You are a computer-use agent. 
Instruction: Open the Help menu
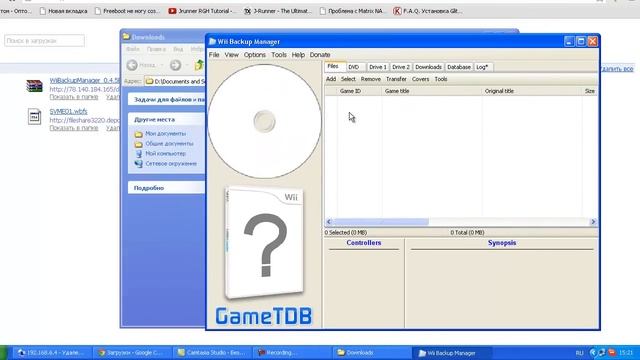298,55
